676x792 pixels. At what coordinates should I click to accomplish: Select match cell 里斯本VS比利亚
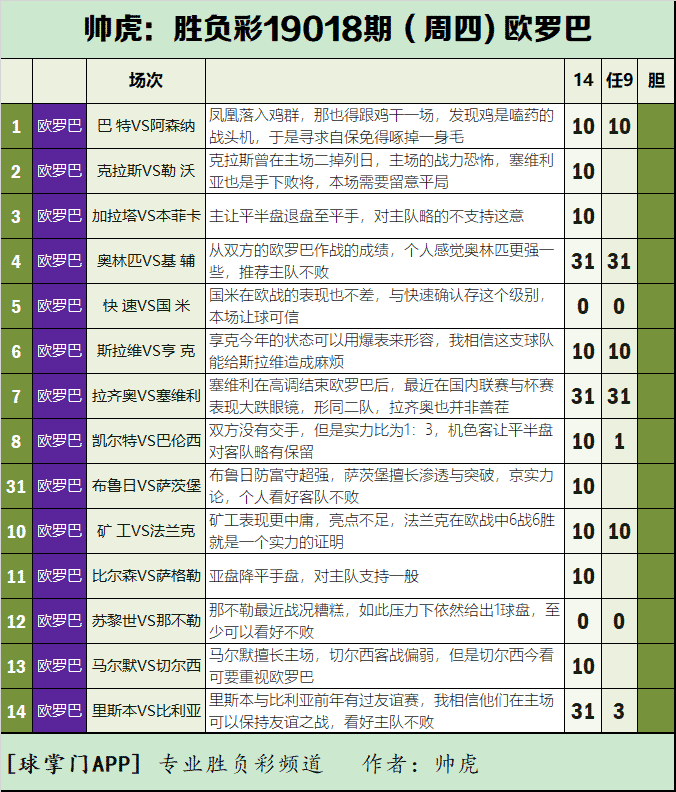pyautogui.click(x=146, y=710)
